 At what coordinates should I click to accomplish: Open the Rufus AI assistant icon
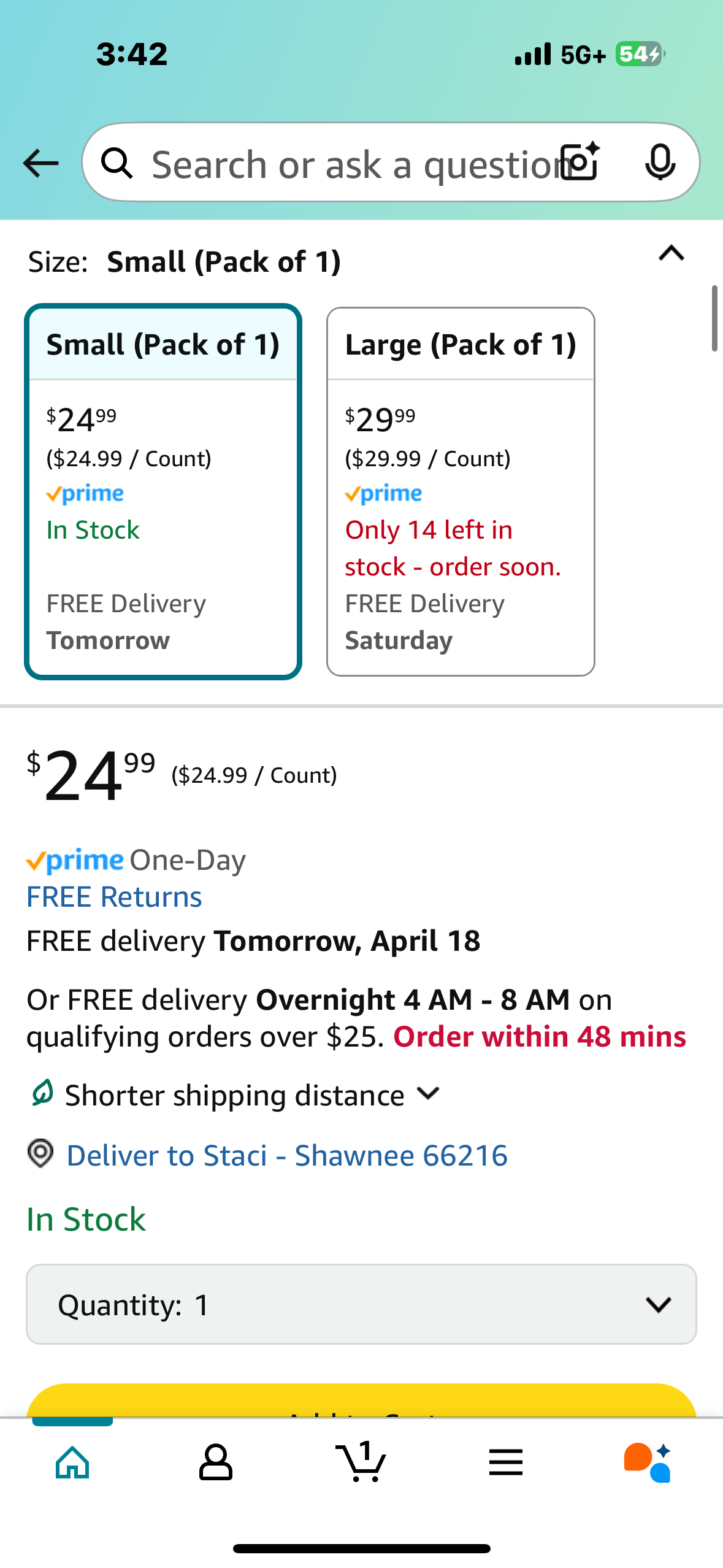pos(648,1462)
